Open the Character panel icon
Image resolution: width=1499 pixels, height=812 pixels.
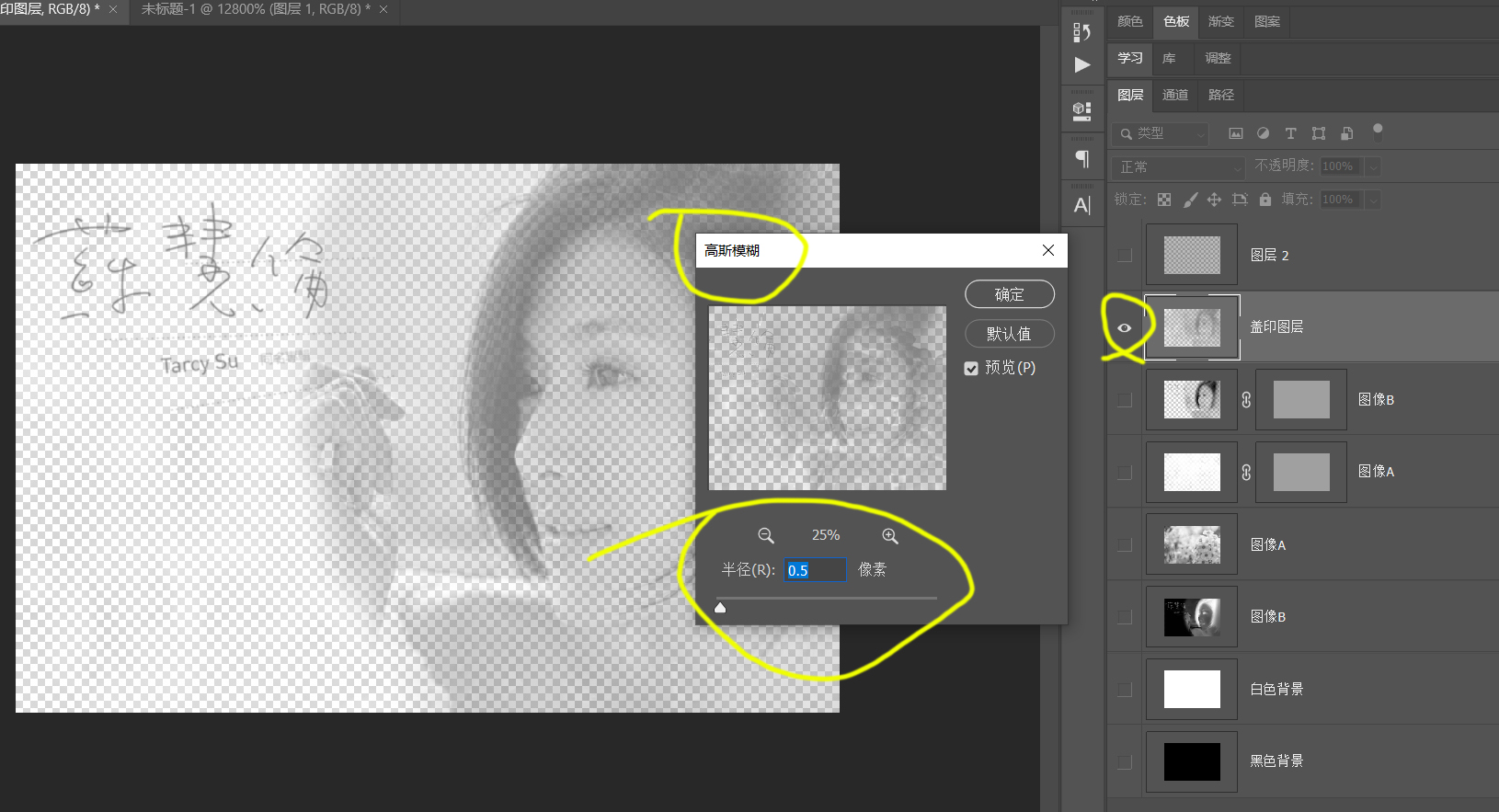point(1082,205)
